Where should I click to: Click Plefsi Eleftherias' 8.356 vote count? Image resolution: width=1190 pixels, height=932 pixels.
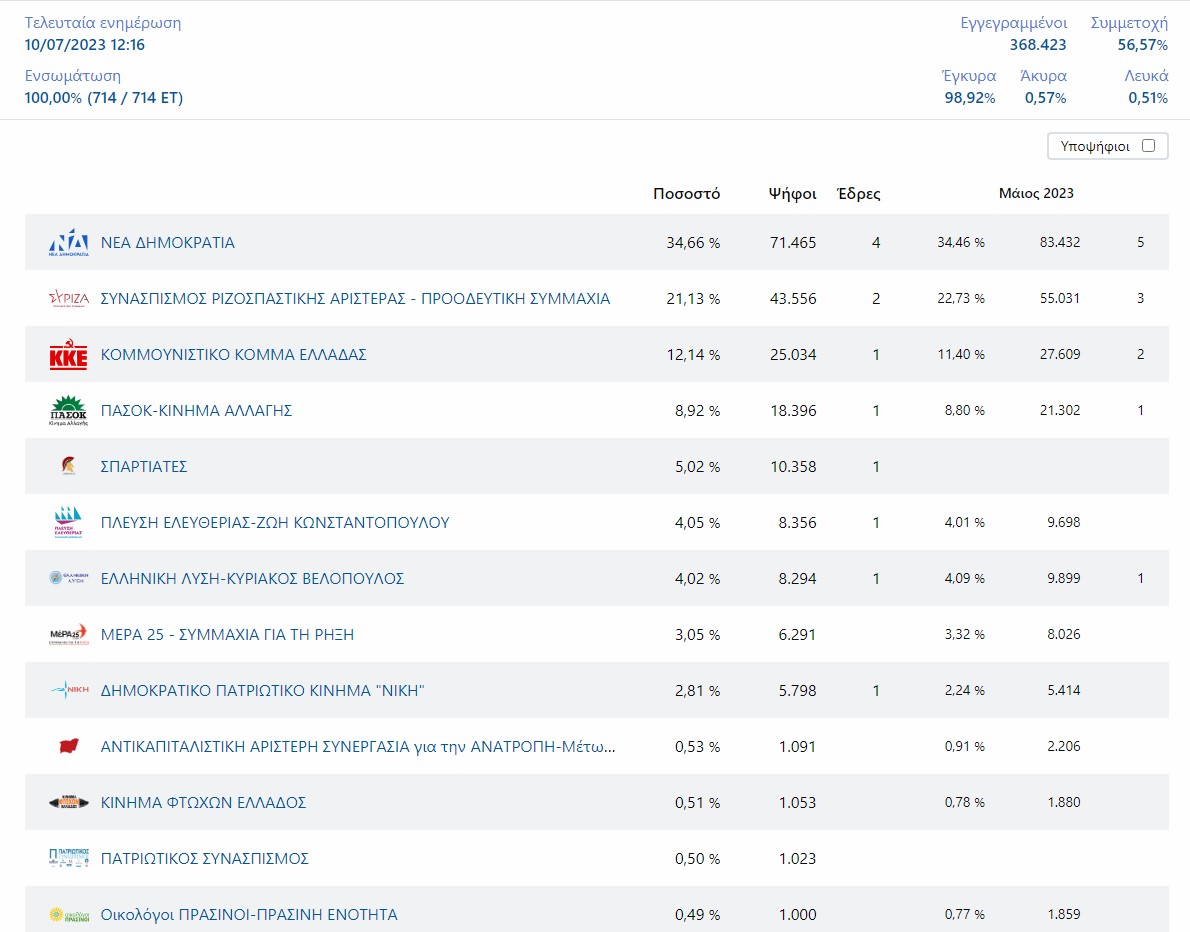[798, 523]
